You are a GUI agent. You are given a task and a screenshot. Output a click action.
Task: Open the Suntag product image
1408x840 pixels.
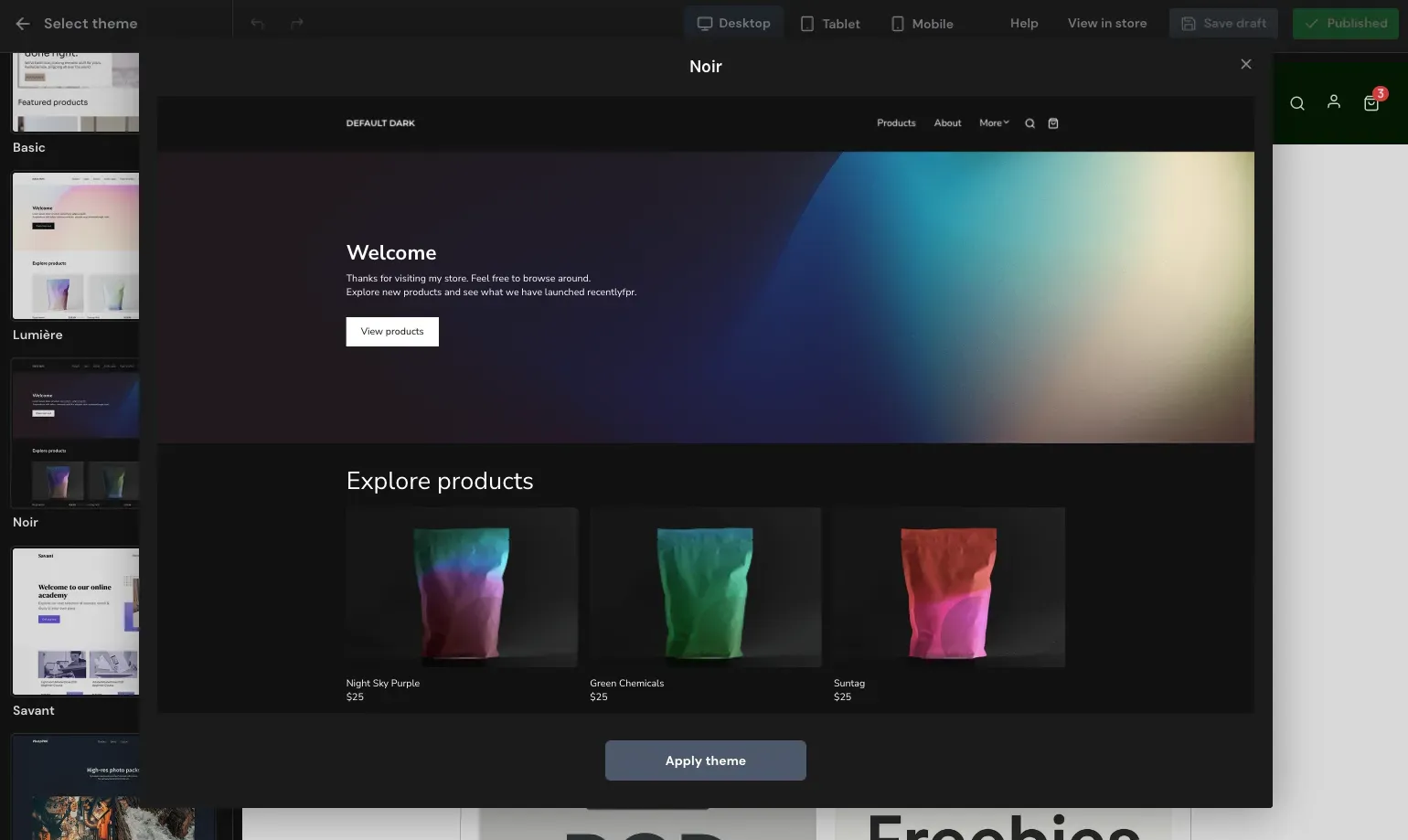tap(949, 588)
